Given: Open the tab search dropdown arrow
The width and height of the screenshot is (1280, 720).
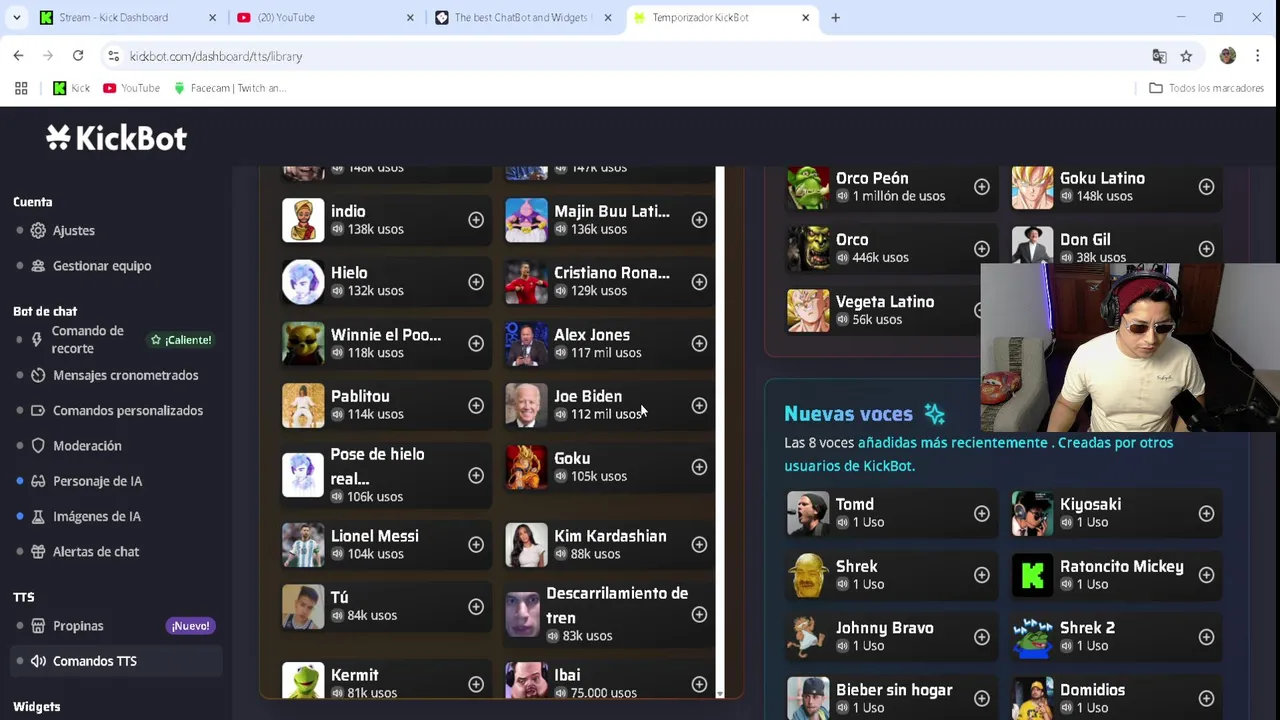Looking at the screenshot, I should point(16,17).
